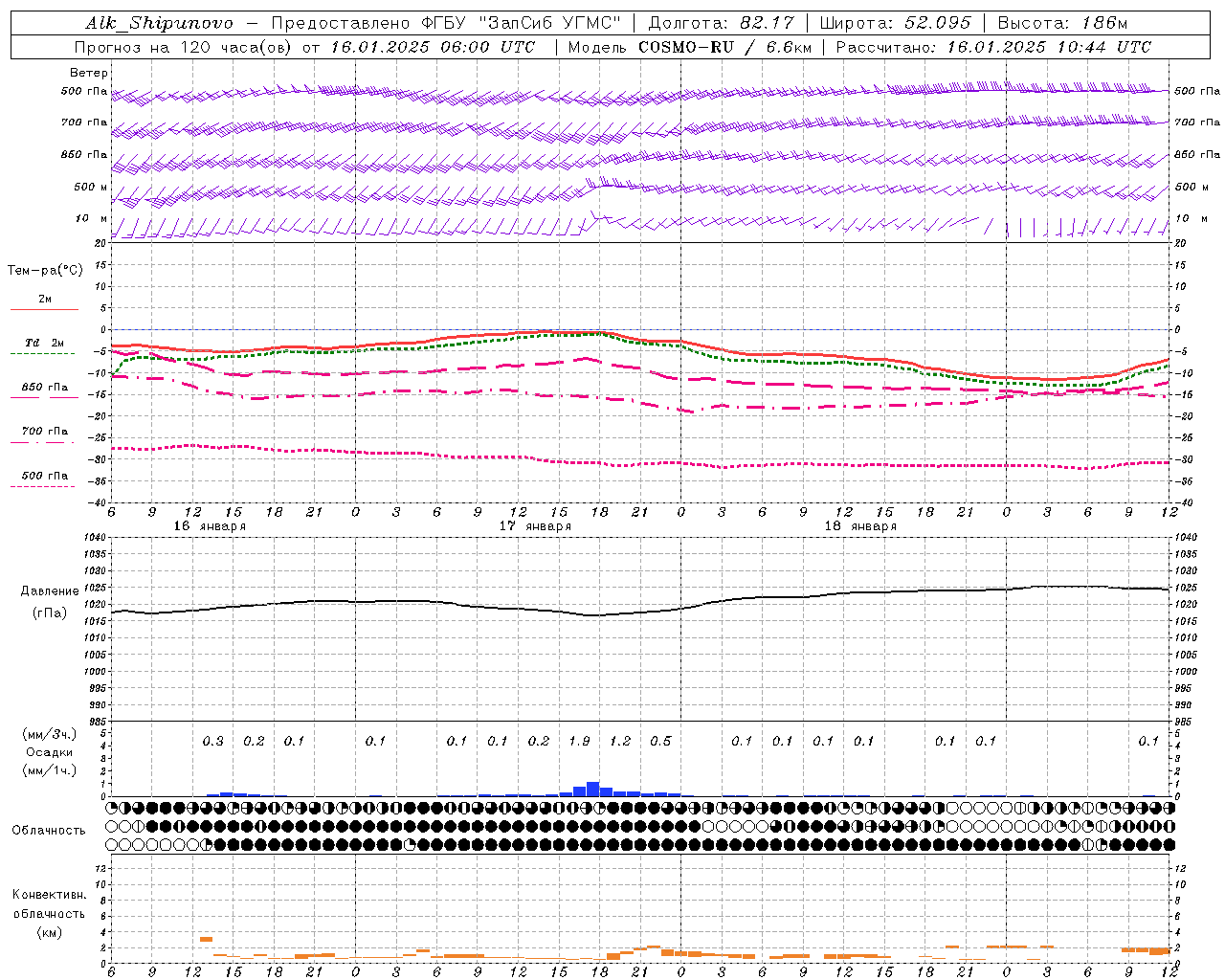Click the (гПа) unit under Давление
The width and height of the screenshot is (1225, 980).
50,613
